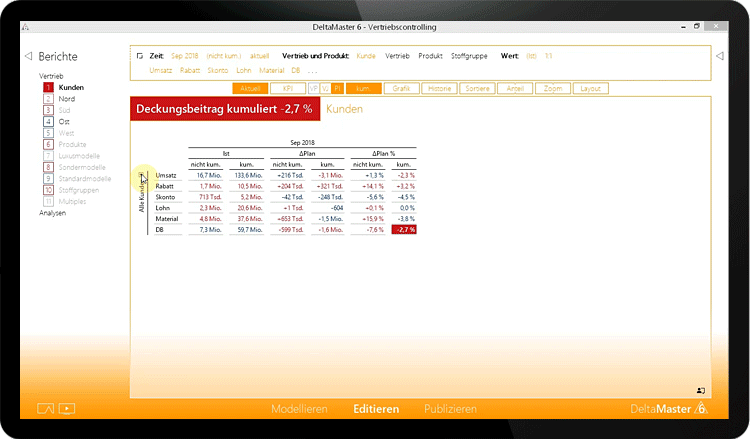The width and height of the screenshot is (750, 439).
Task: Open the Vertrieb filter in the filter bar
Action: [397, 56]
